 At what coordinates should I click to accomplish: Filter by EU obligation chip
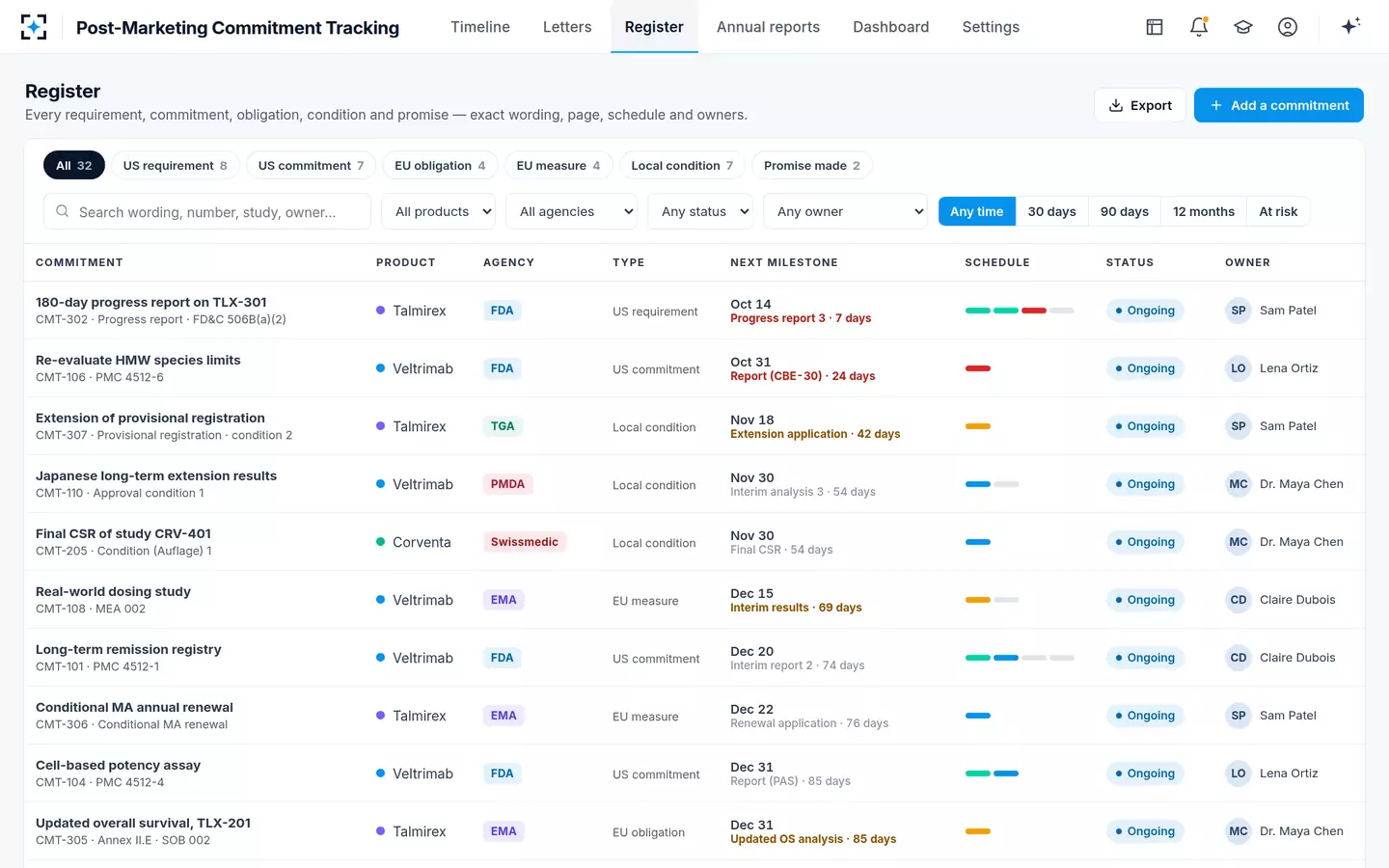click(x=440, y=165)
